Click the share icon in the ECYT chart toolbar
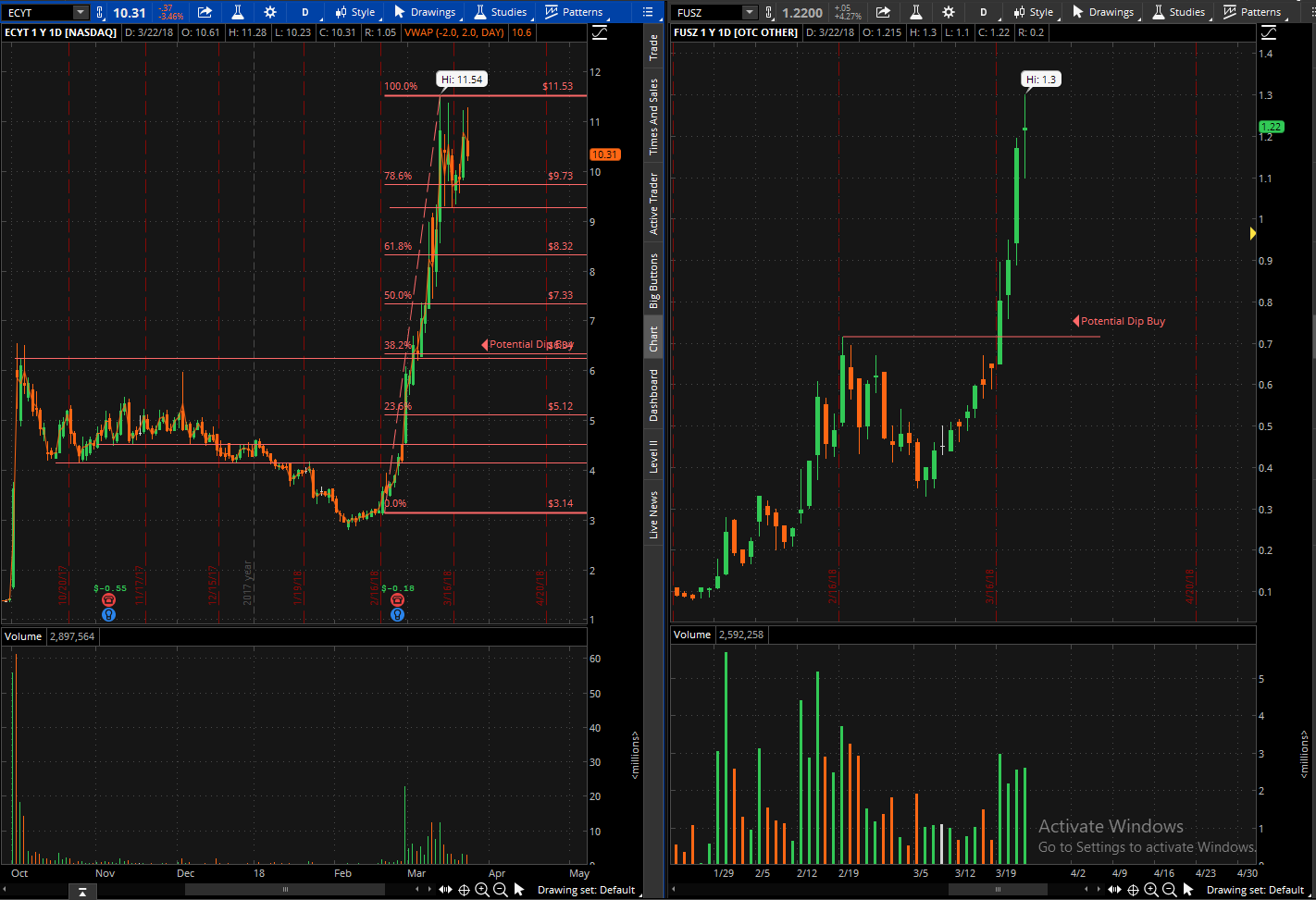Image resolution: width=1316 pixels, height=900 pixels. pos(205,12)
